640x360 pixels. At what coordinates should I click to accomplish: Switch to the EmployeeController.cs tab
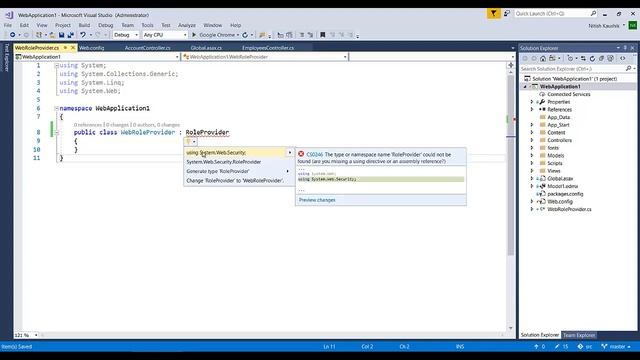(x=268, y=48)
